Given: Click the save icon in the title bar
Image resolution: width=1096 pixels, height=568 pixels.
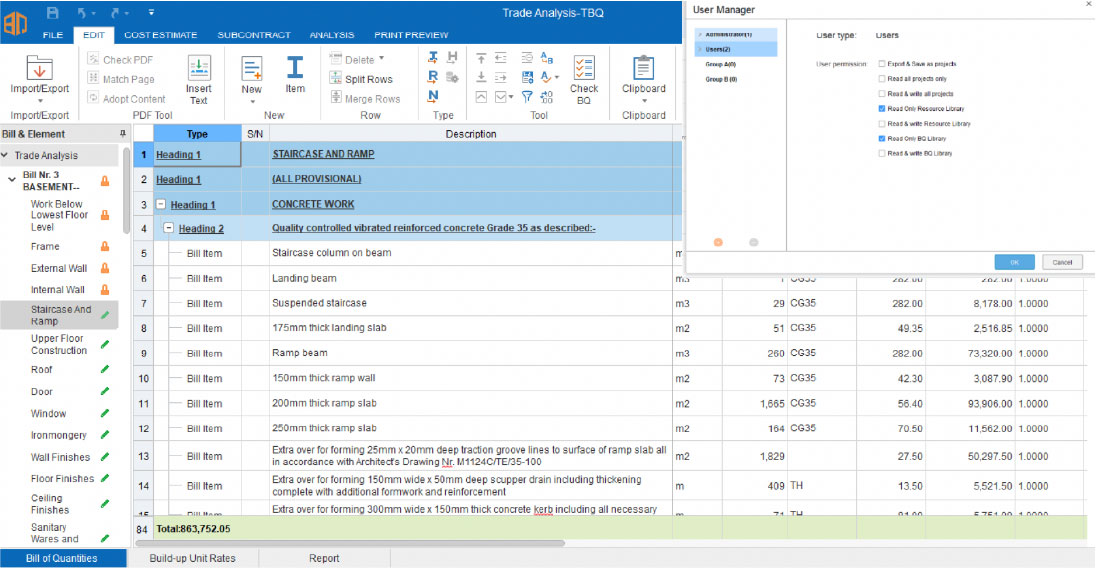Looking at the screenshot, I should (x=53, y=13).
